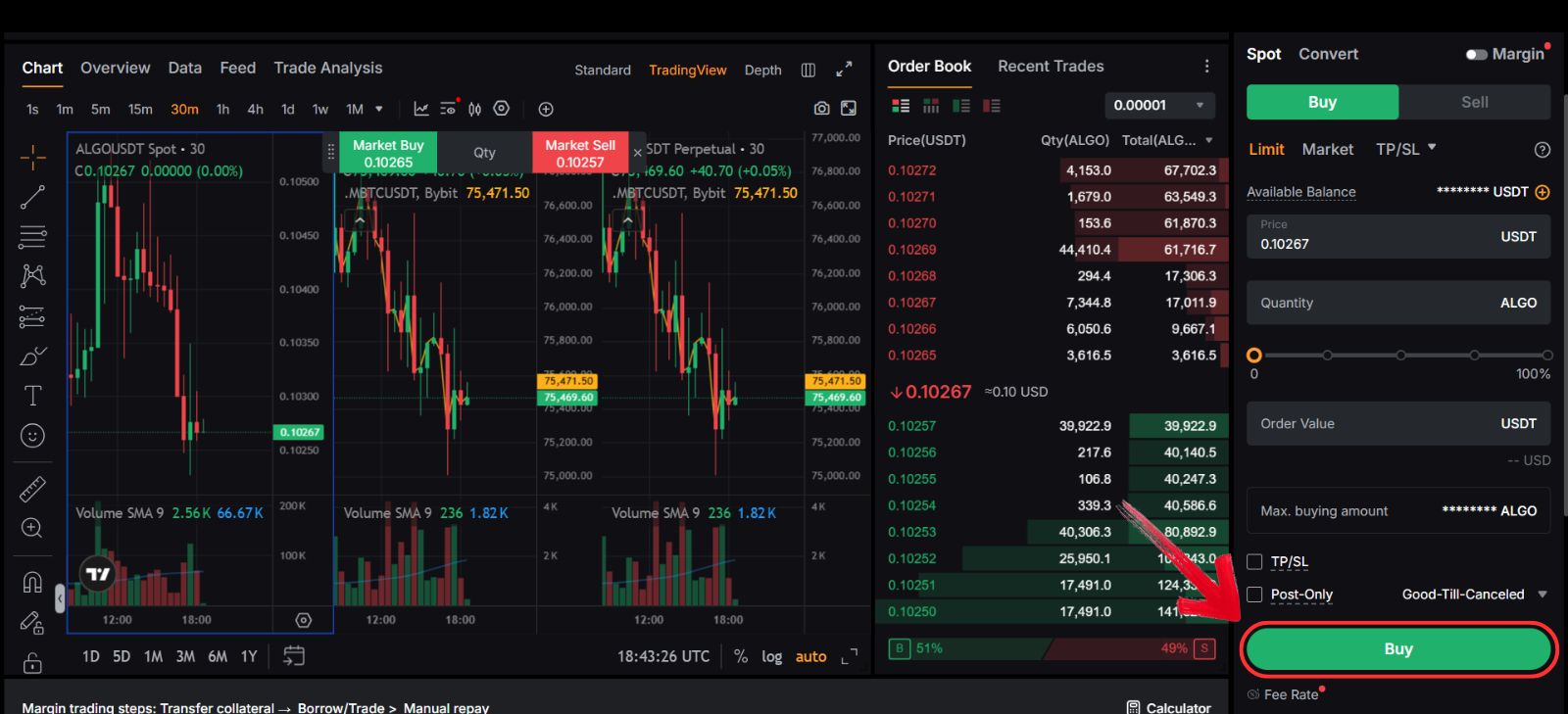Select the 1h timeframe
Image resolution: width=1568 pixels, height=714 pixels.
pos(222,109)
